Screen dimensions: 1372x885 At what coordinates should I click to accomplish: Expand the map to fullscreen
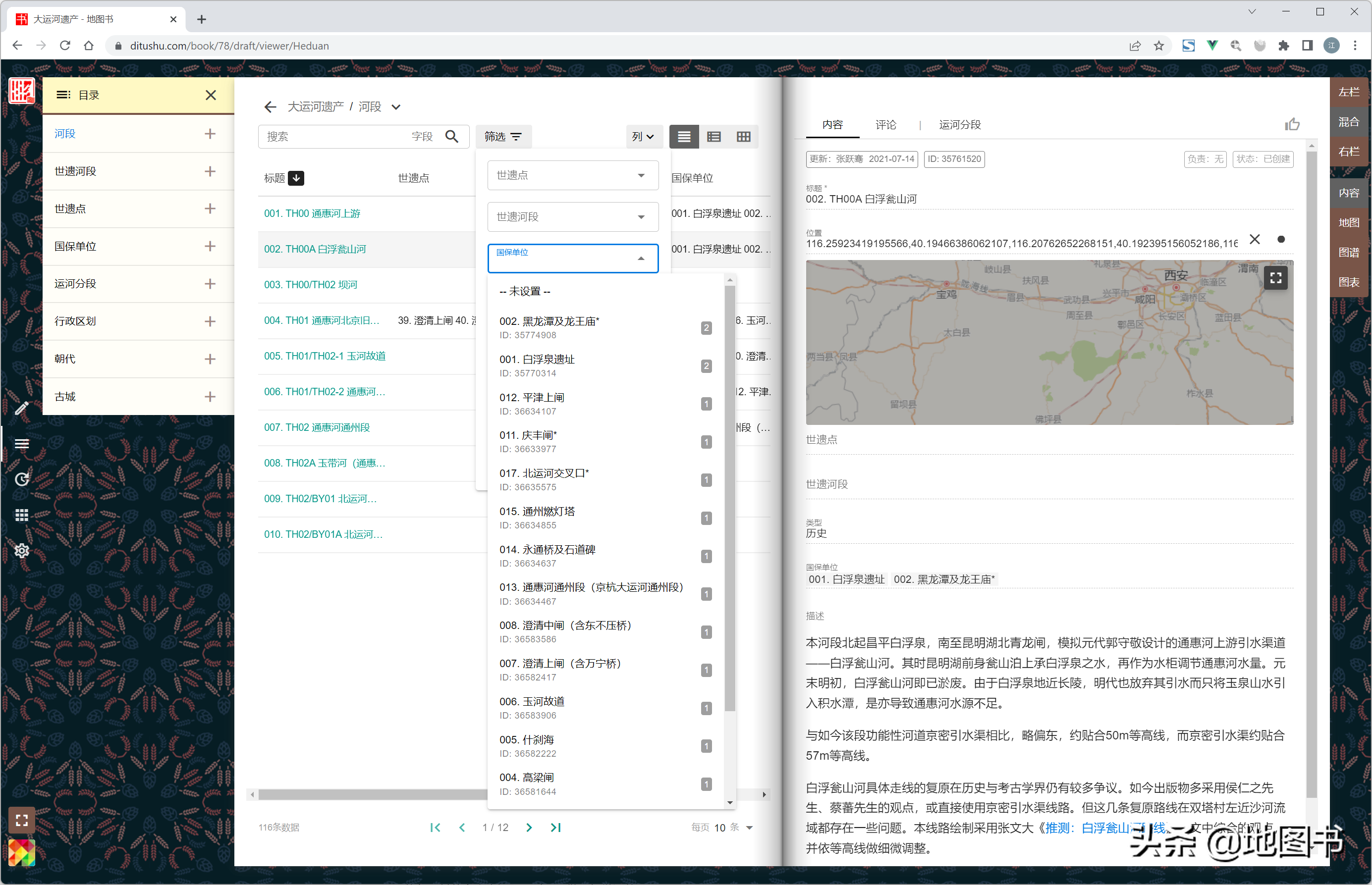coord(1275,278)
